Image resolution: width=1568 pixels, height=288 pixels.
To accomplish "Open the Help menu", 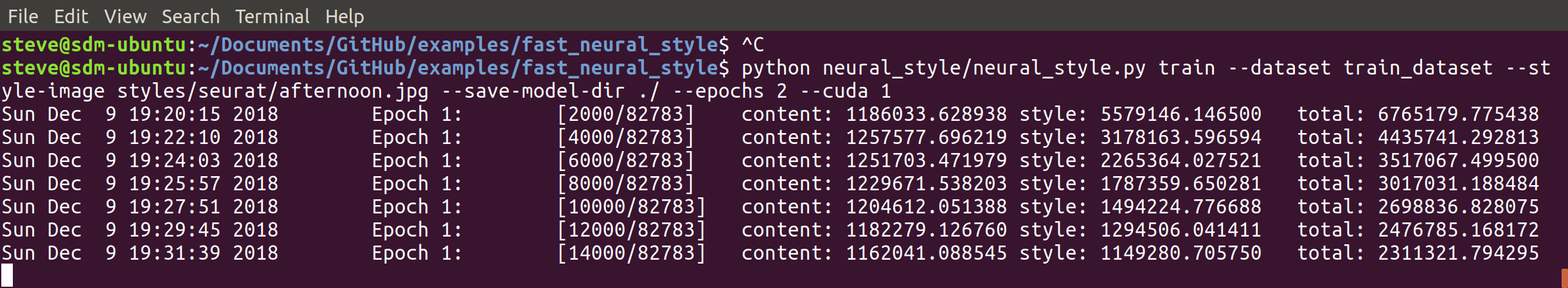I will pos(344,16).
